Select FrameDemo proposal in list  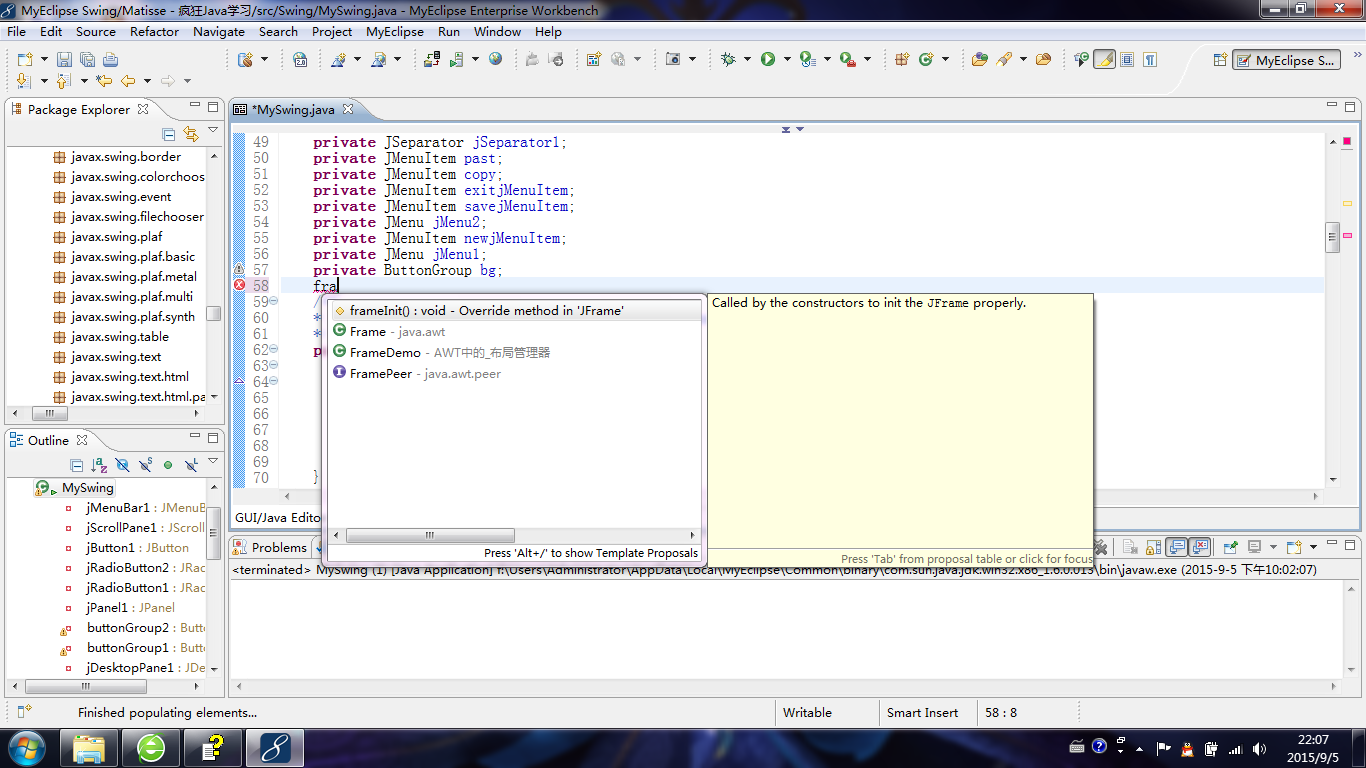(516, 353)
